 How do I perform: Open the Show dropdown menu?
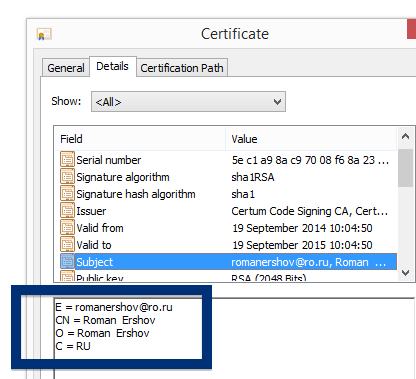coord(188,102)
